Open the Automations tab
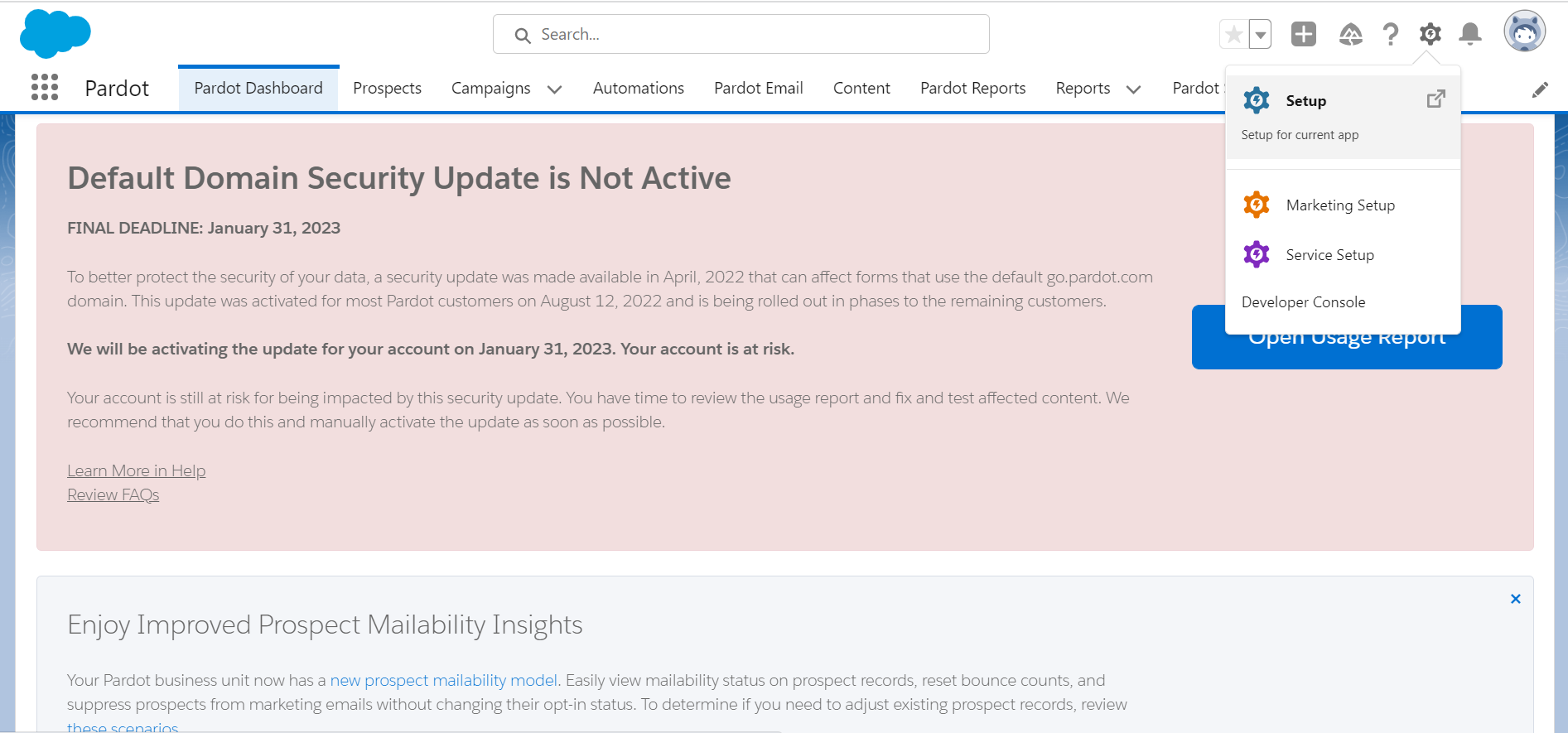Image resolution: width=1568 pixels, height=733 pixels. [x=639, y=88]
